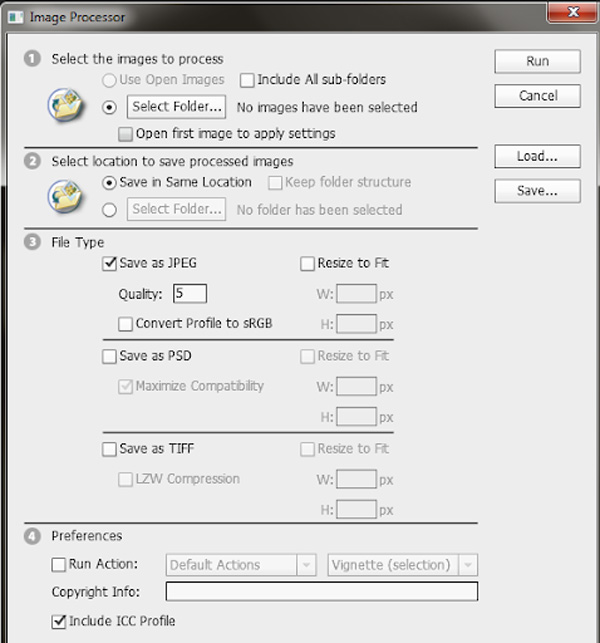Check Resize to Fit for PSD
Viewport: 600px width, 643px height.
[x=307, y=356]
